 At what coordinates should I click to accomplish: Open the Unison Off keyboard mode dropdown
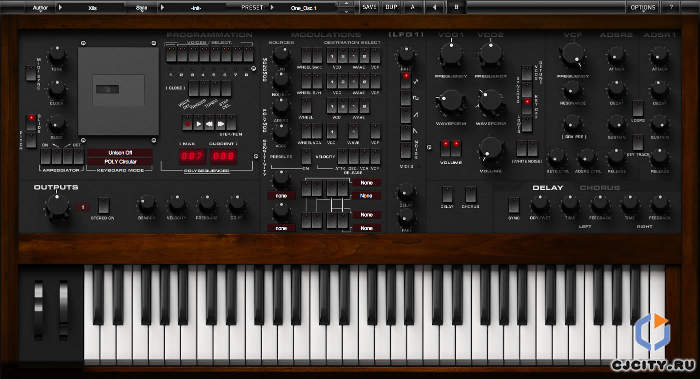click(120, 153)
